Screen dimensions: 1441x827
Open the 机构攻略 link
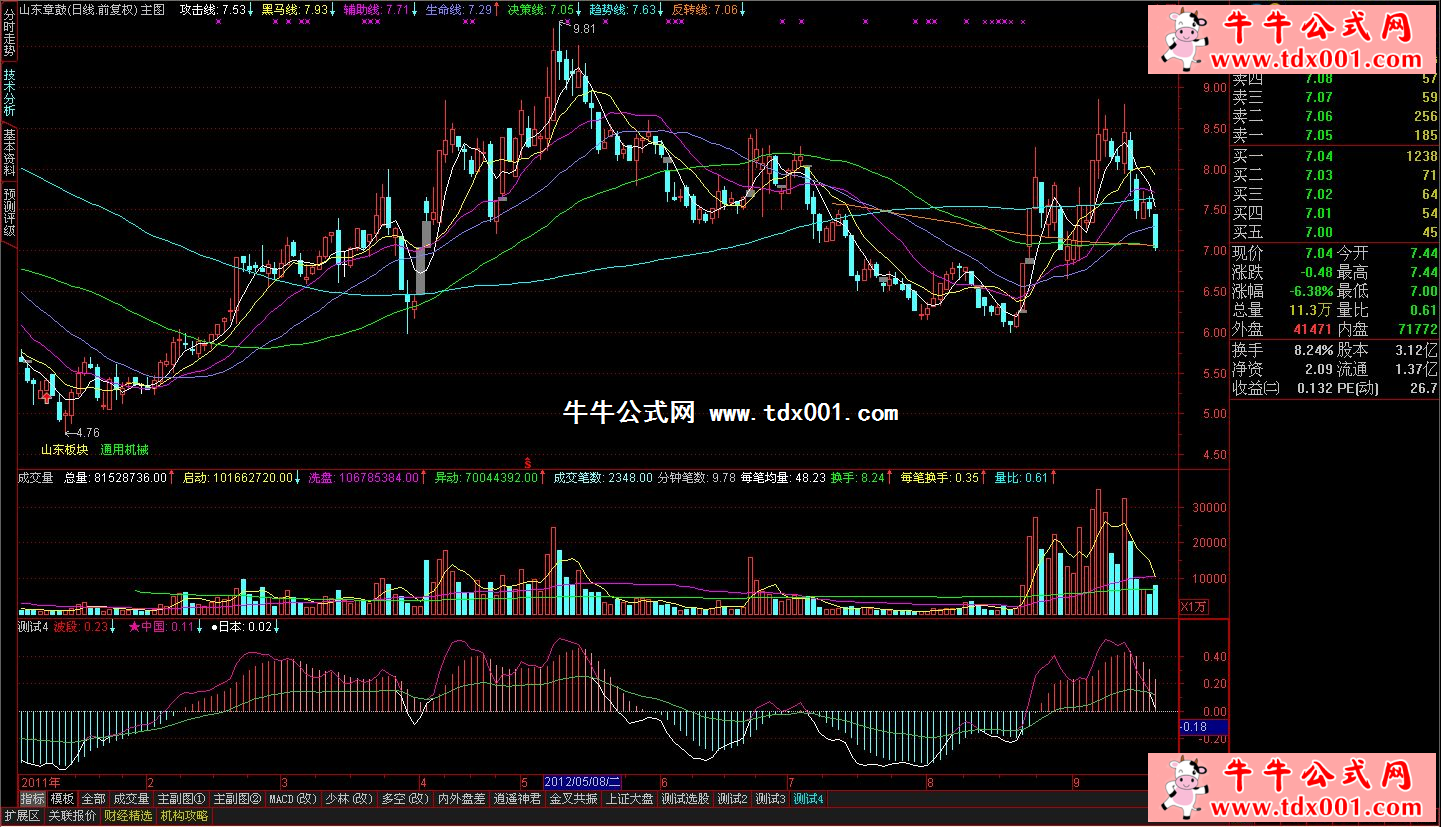pos(184,816)
